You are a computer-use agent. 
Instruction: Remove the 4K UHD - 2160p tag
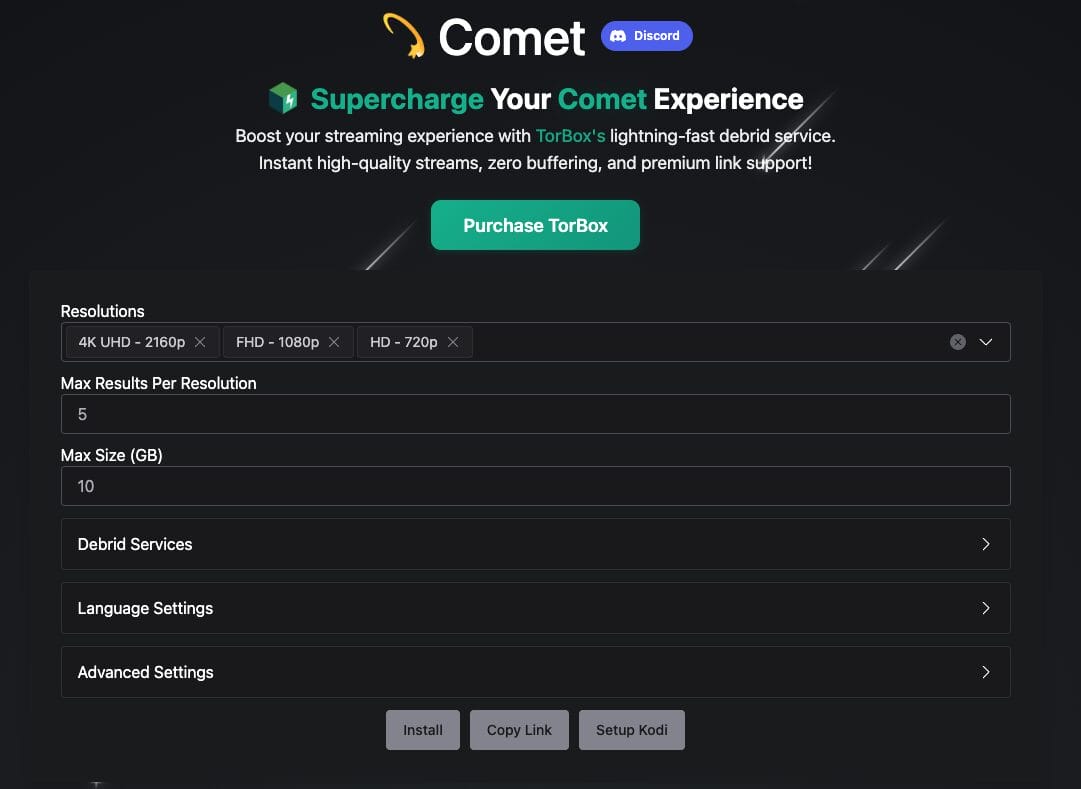[x=200, y=342]
